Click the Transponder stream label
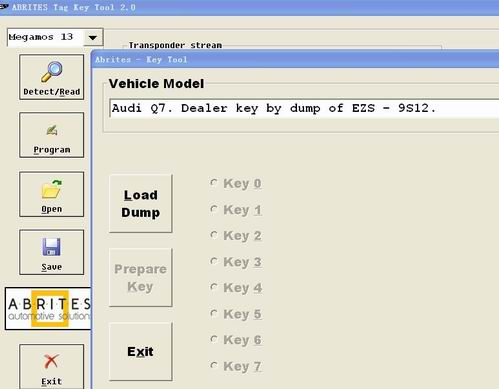 click(x=175, y=45)
